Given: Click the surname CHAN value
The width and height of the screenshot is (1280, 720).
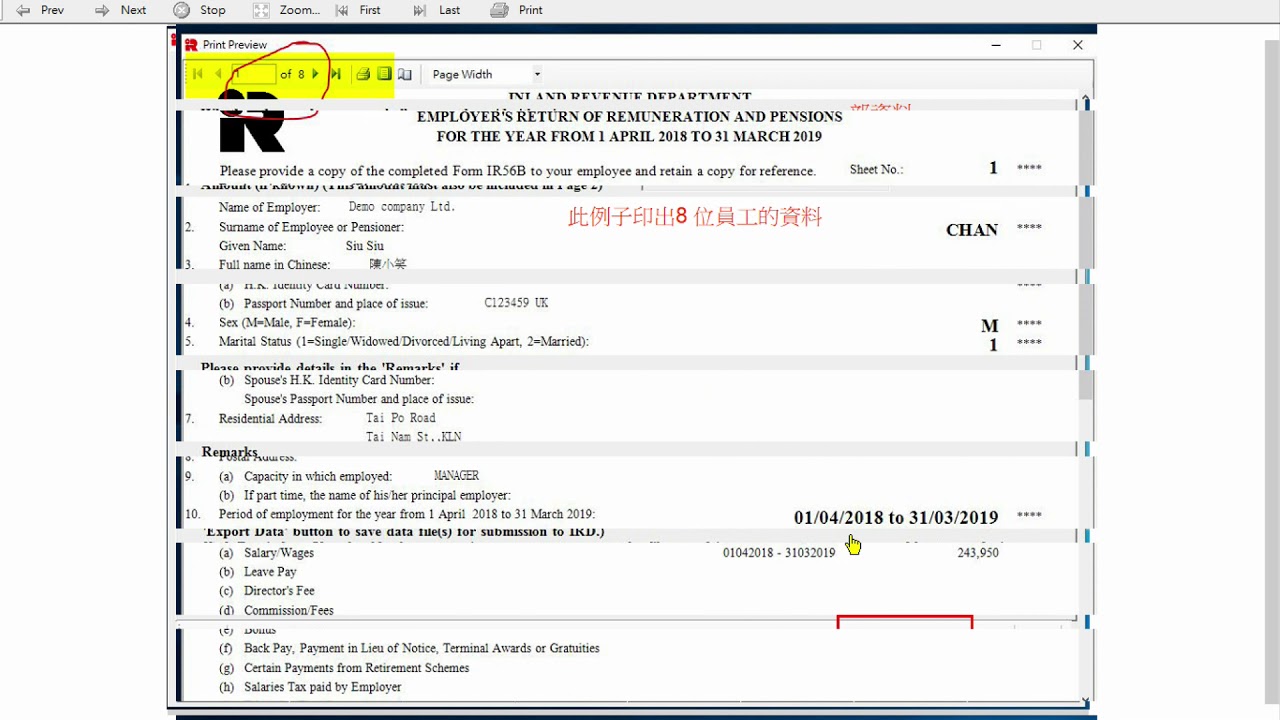Looking at the screenshot, I should click(972, 230).
